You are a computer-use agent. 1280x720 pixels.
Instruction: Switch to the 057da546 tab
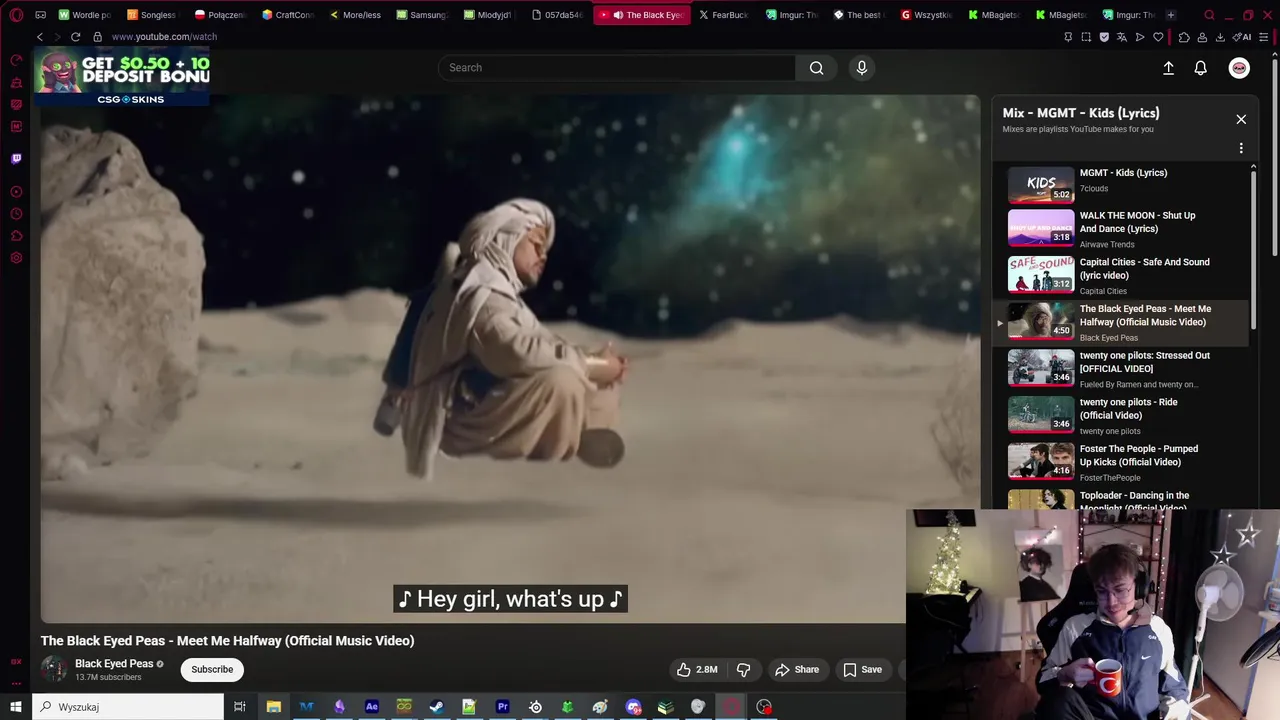[557, 15]
